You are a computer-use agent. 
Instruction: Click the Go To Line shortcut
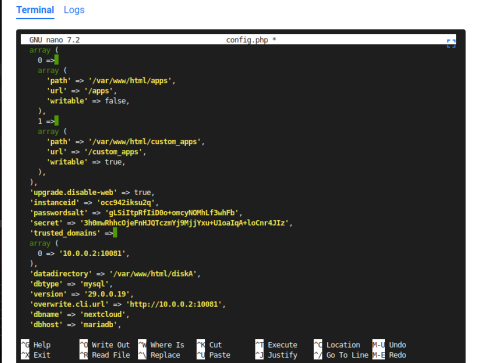coord(341,355)
